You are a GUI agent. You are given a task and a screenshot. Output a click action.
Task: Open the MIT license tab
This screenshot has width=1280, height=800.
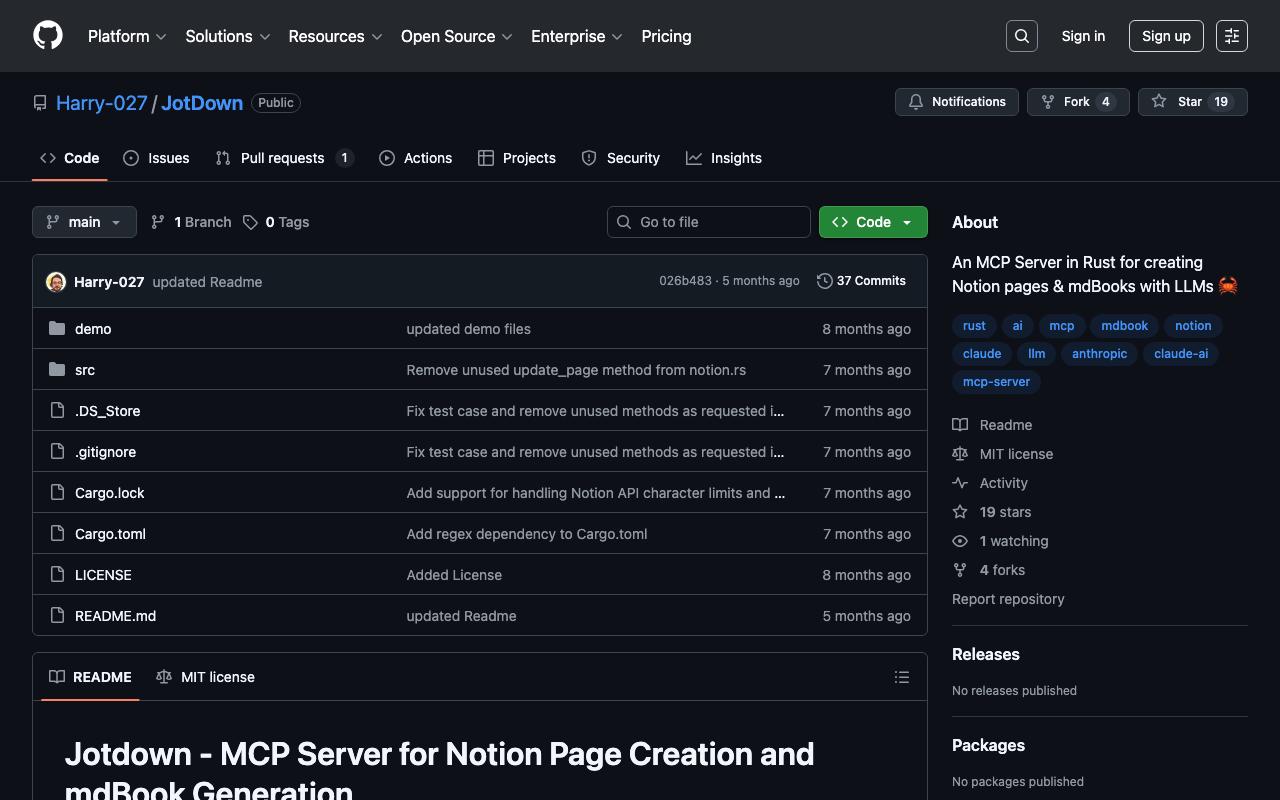coord(206,677)
